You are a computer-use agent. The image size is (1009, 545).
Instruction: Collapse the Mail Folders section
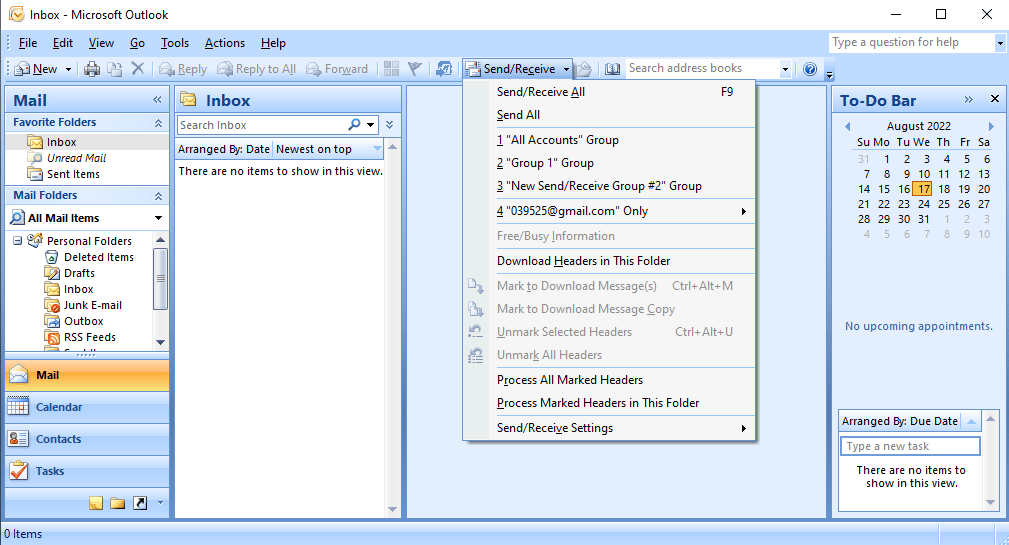click(158, 196)
